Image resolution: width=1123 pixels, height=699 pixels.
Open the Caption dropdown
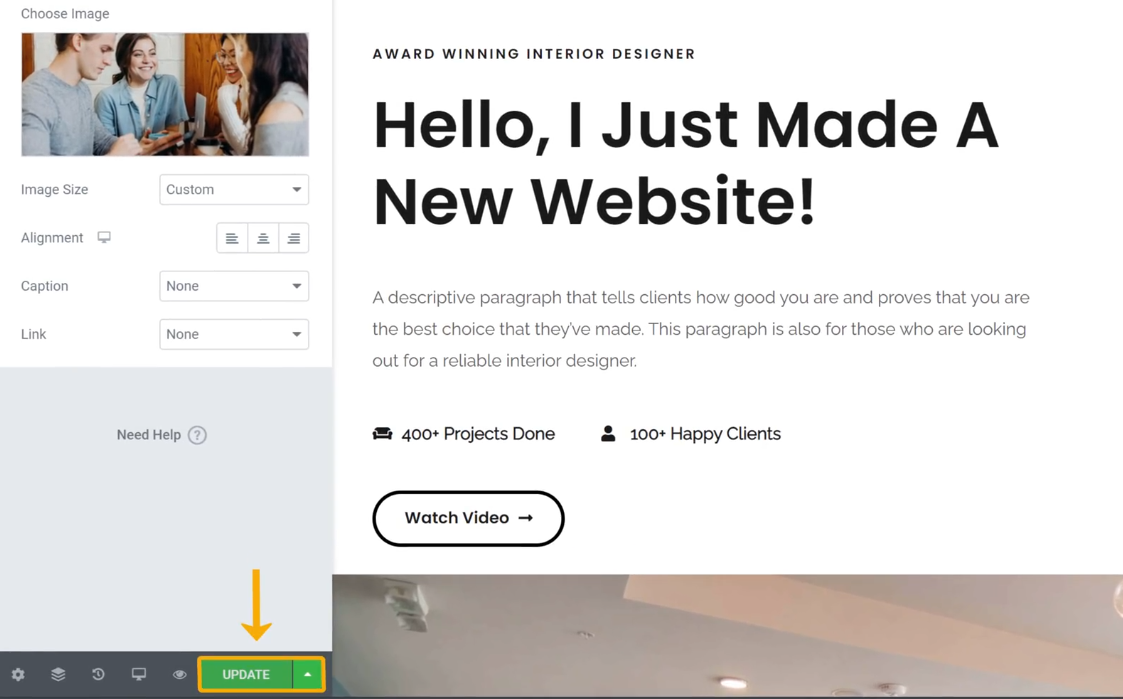point(234,286)
